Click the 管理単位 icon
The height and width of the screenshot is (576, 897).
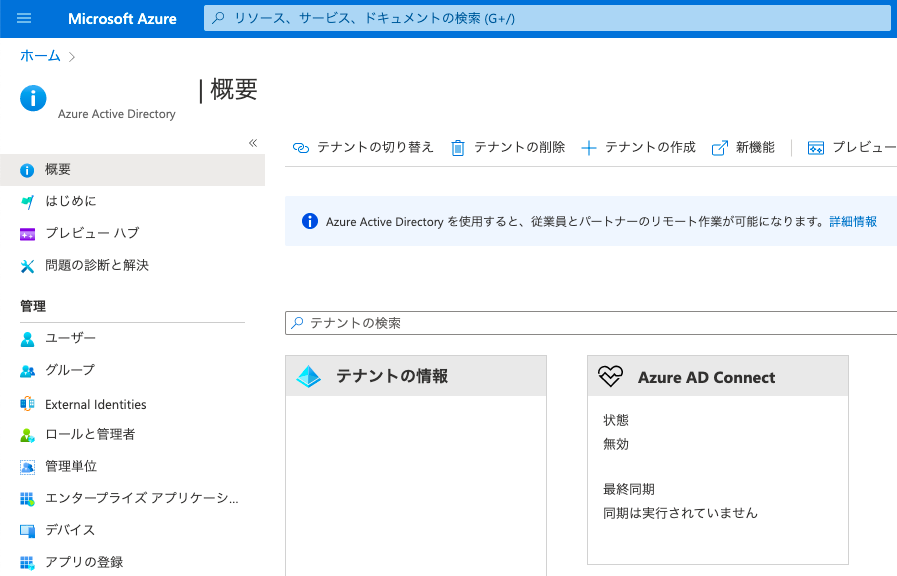coord(27,467)
